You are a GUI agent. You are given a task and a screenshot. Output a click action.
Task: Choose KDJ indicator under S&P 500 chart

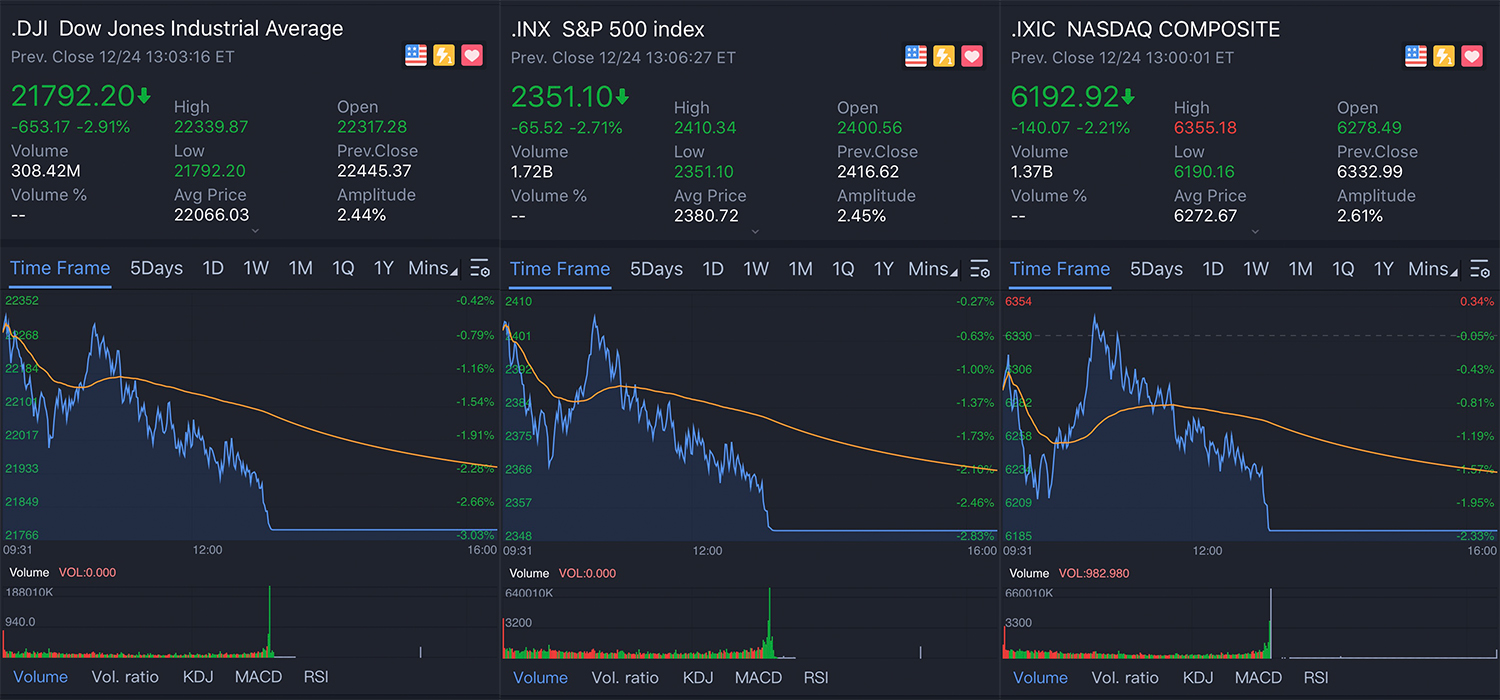[x=697, y=677]
